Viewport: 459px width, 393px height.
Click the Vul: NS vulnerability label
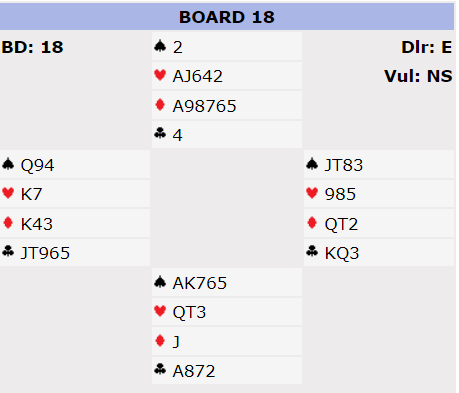(418, 76)
